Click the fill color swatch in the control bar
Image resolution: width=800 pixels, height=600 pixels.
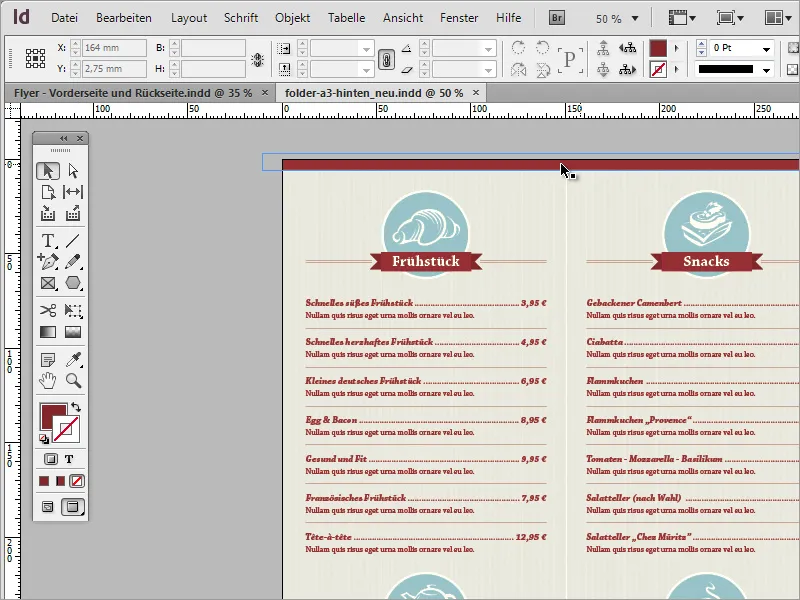[658, 49]
